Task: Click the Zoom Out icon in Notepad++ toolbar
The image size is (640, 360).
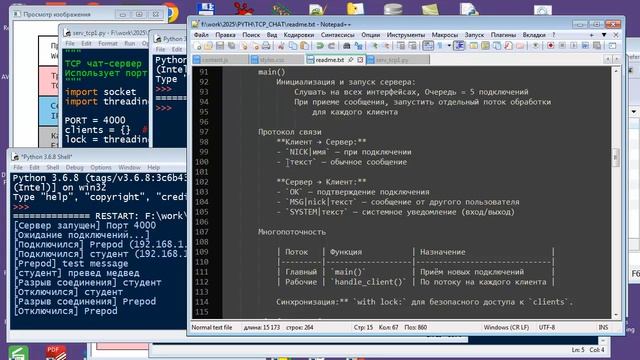Action: pyautogui.click(x=386, y=46)
